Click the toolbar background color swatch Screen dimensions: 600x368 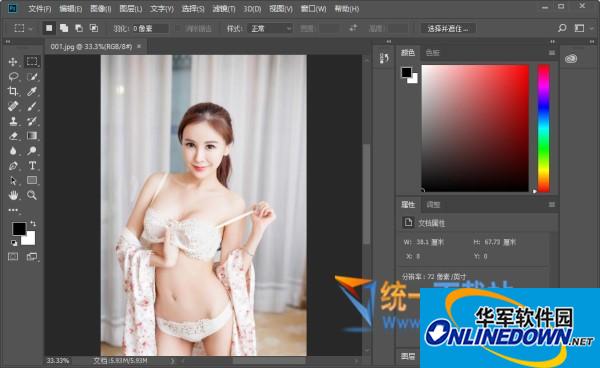coord(30,240)
